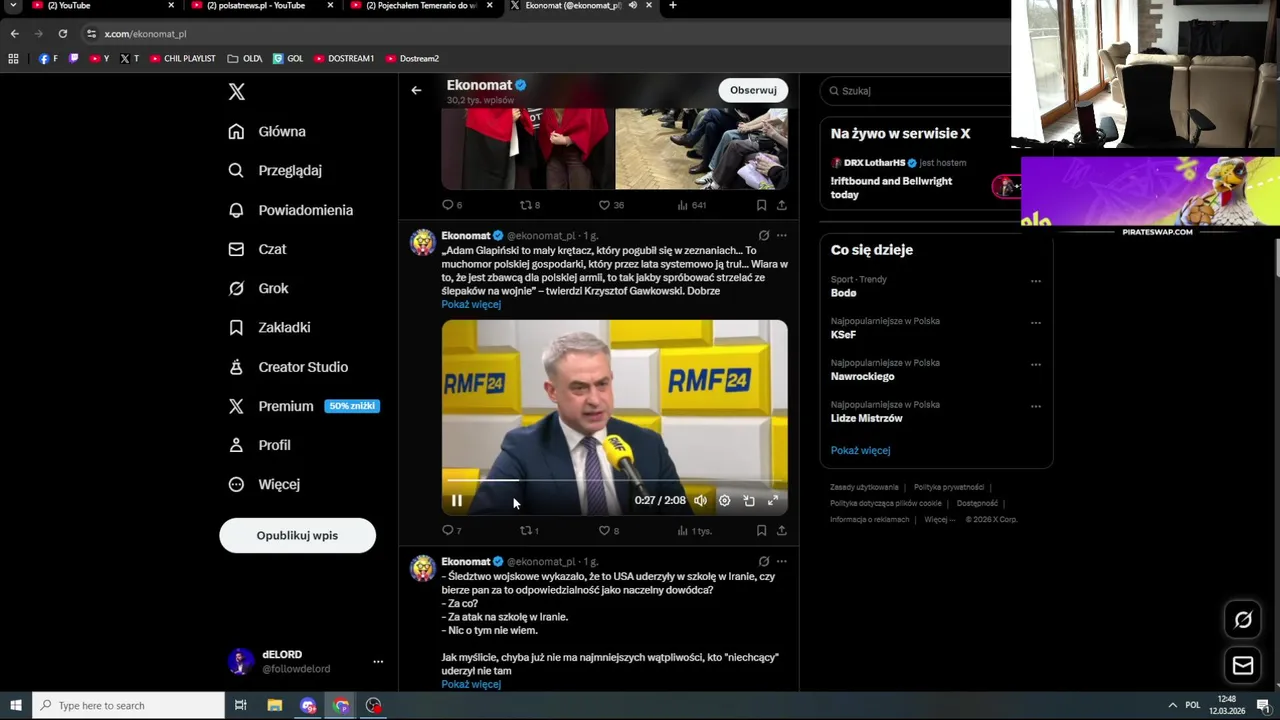
Task: Open left photo of top tweet
Action: [527, 149]
